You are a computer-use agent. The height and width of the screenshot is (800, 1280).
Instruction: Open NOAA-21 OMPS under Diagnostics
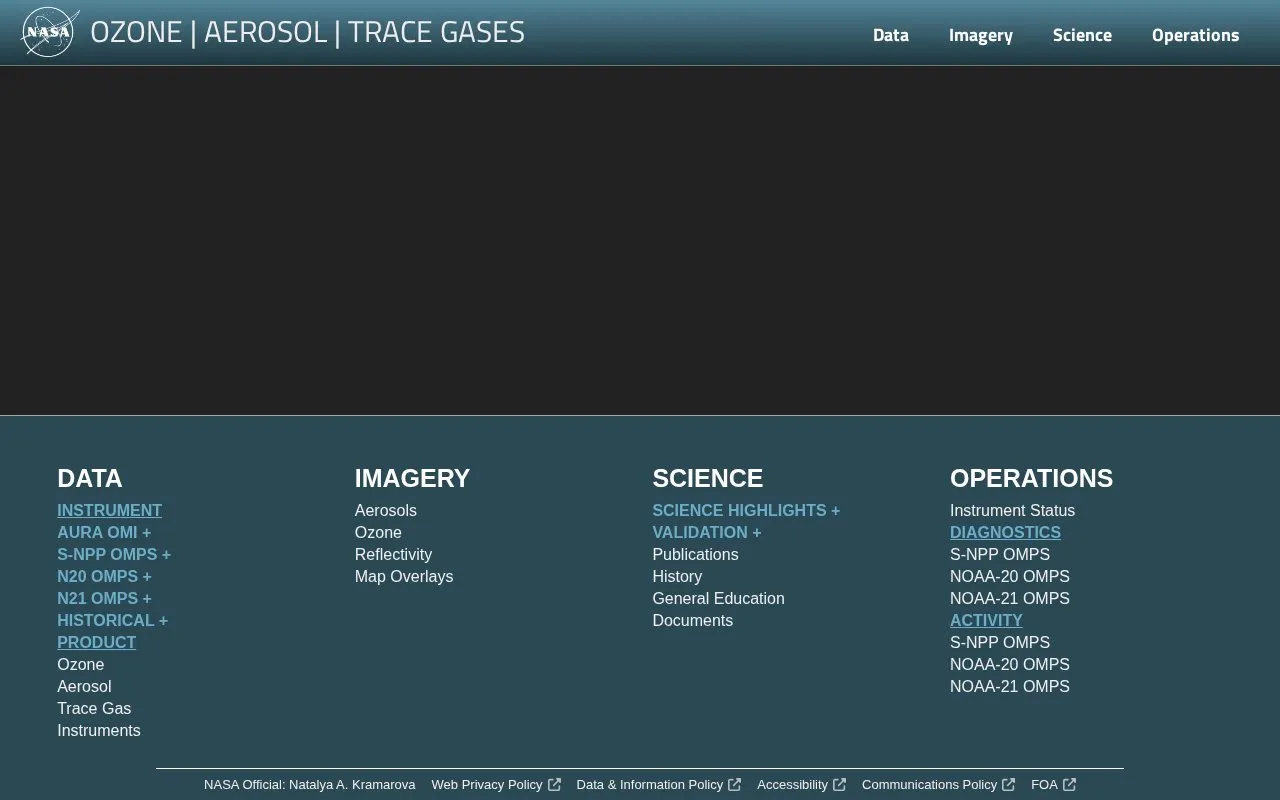coord(1010,599)
